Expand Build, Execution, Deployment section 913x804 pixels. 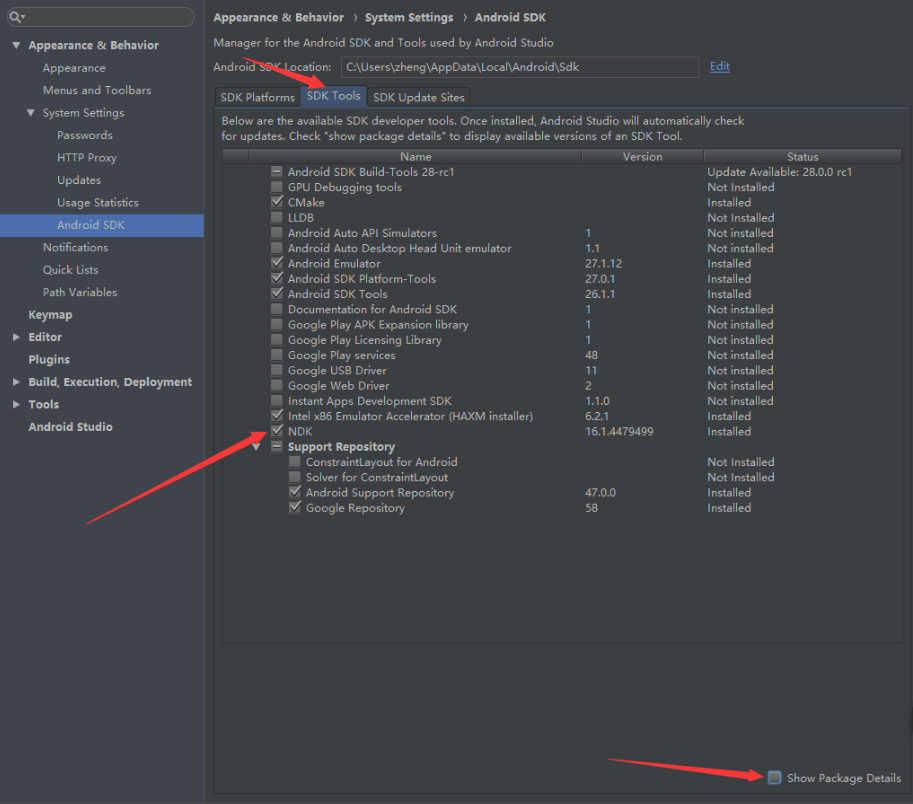coord(16,382)
